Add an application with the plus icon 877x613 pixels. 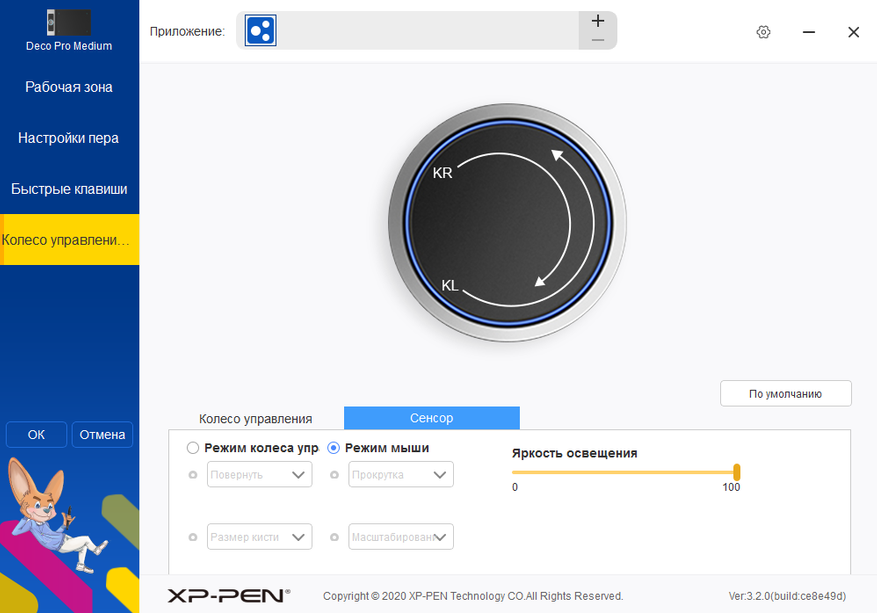(x=598, y=21)
